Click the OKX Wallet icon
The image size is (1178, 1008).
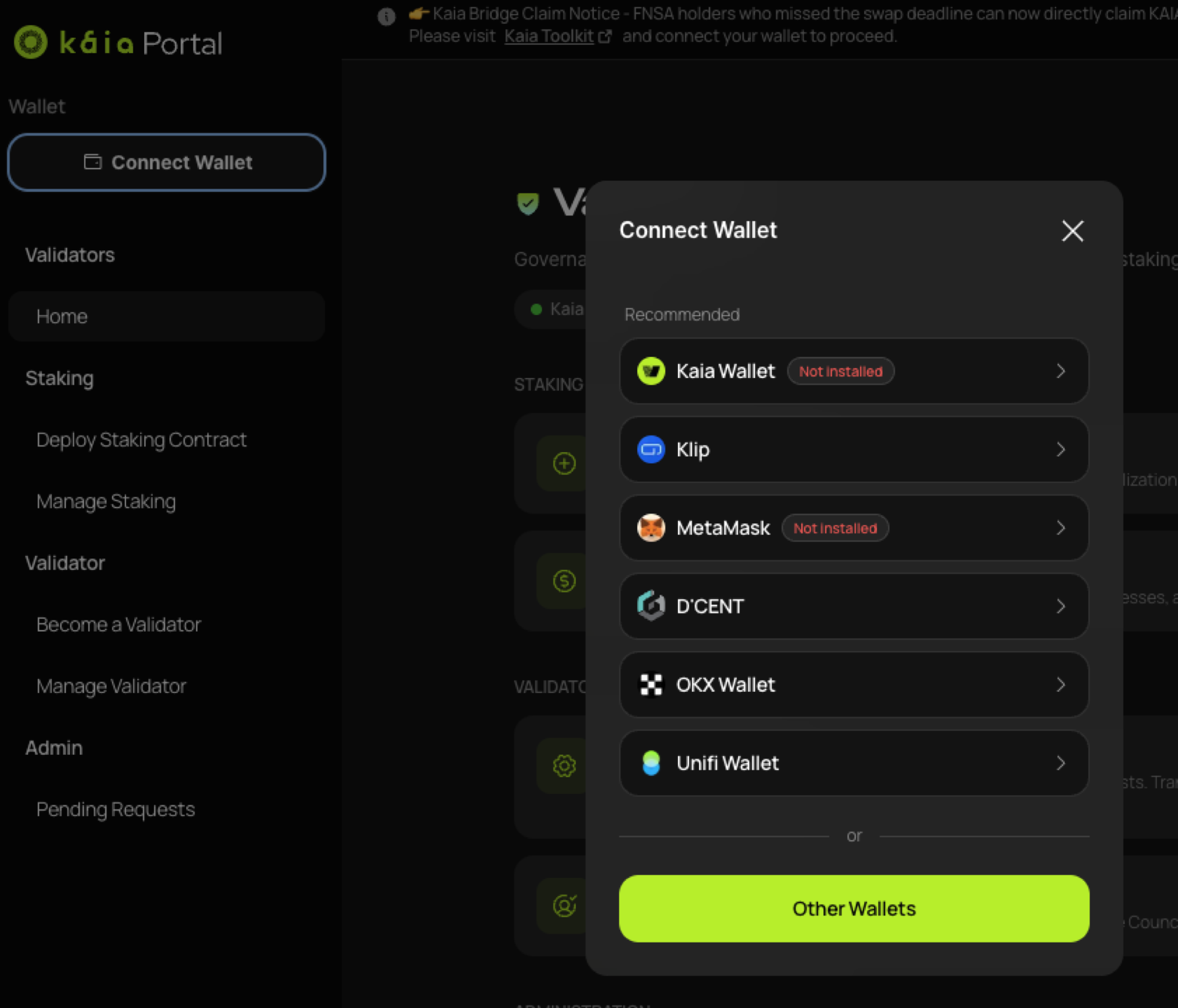[650, 685]
